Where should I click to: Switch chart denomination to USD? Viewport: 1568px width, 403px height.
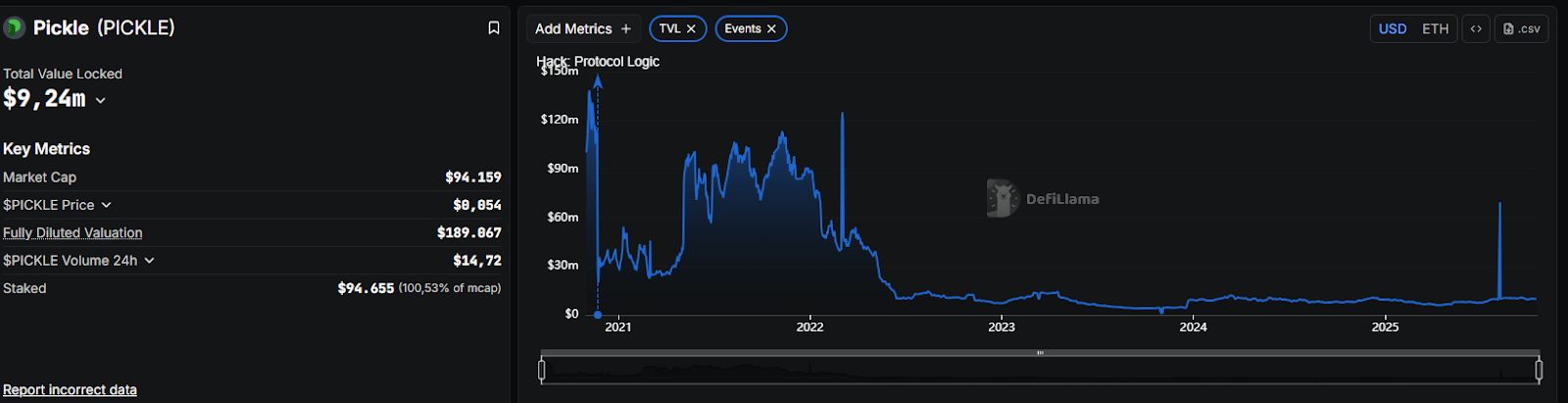1393,28
